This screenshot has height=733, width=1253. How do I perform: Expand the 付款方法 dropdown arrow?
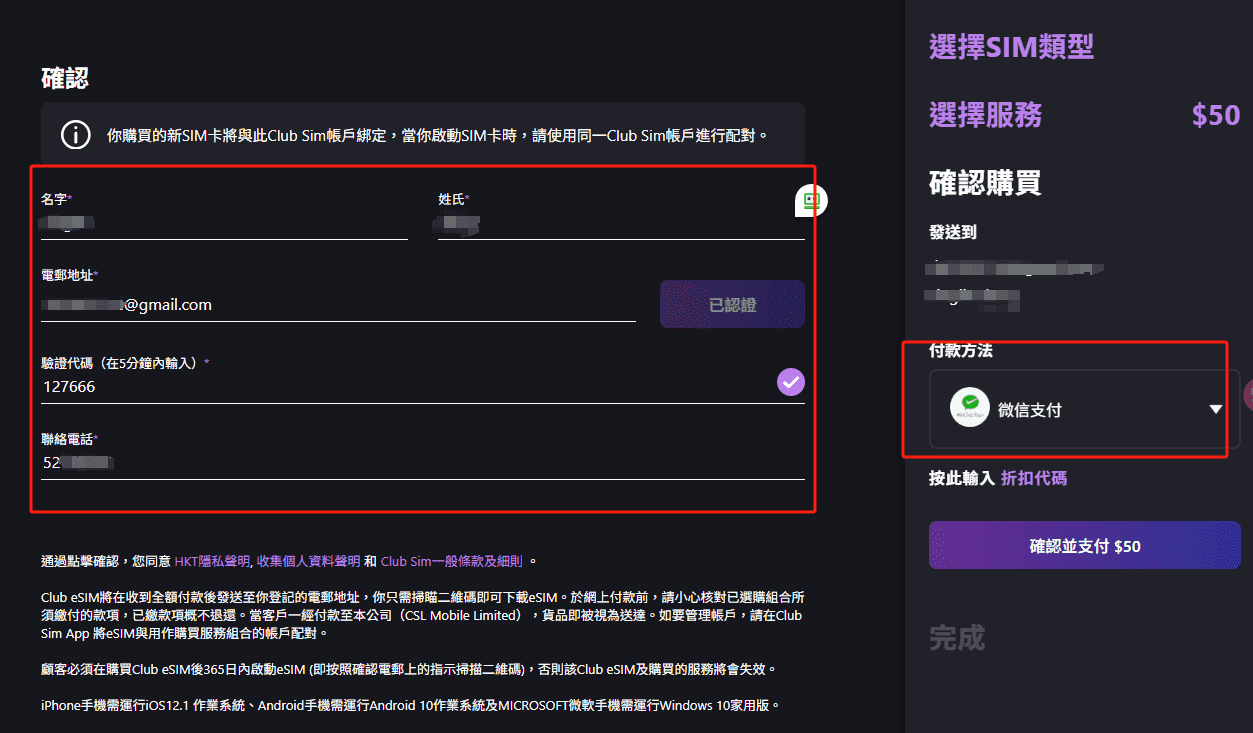[x=1216, y=409]
